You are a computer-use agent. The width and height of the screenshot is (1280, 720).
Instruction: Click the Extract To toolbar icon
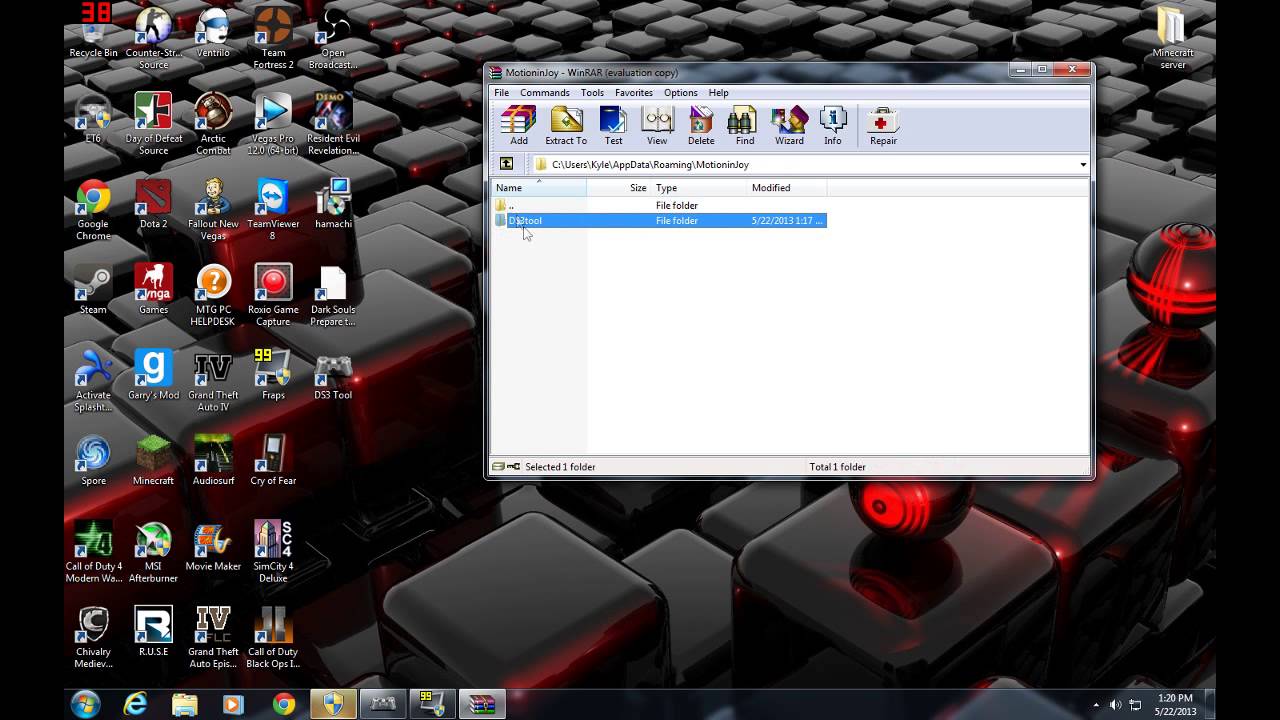click(566, 126)
